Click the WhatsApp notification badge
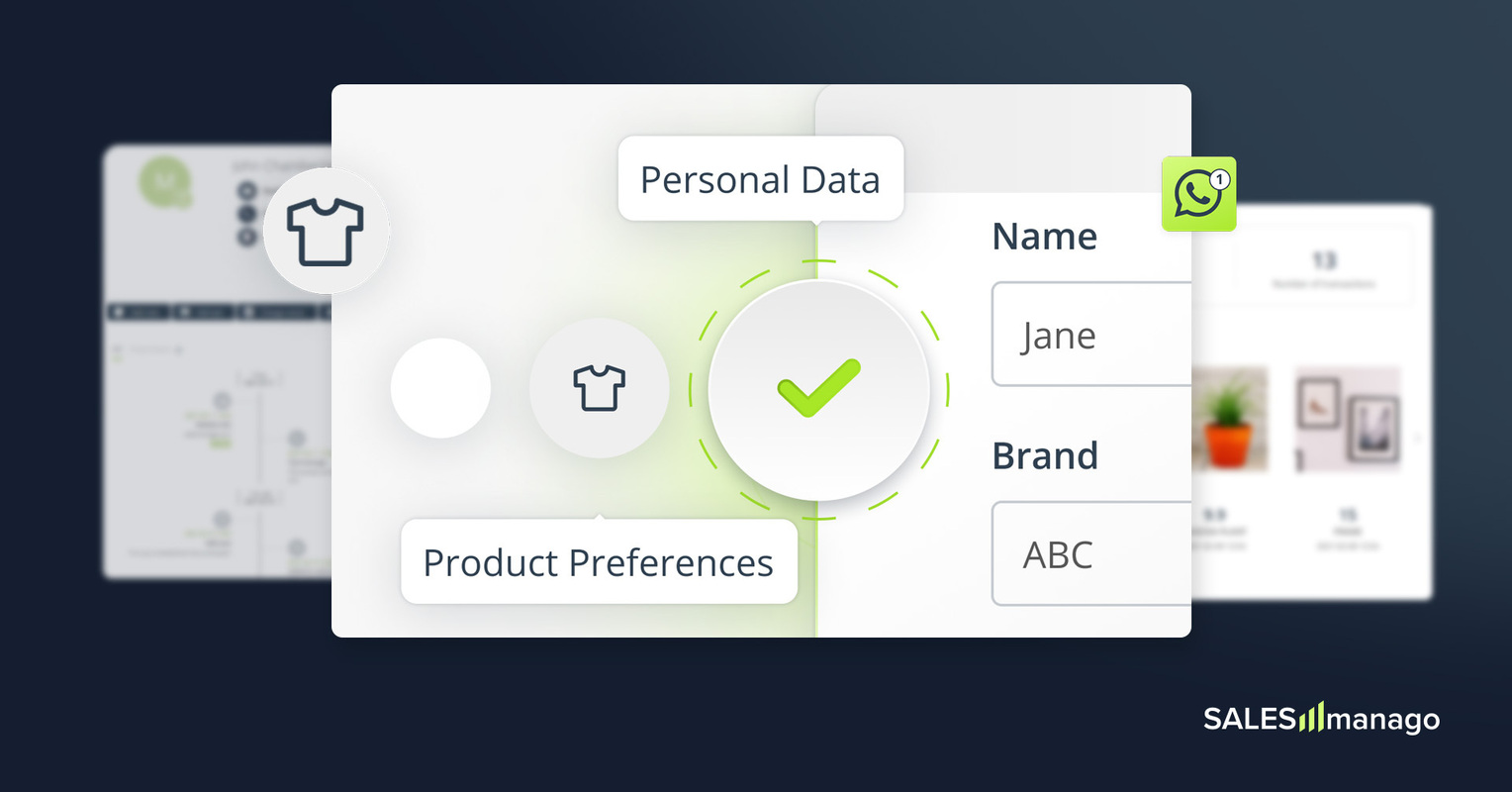Viewport: 1512px width, 792px height. 1220,179
